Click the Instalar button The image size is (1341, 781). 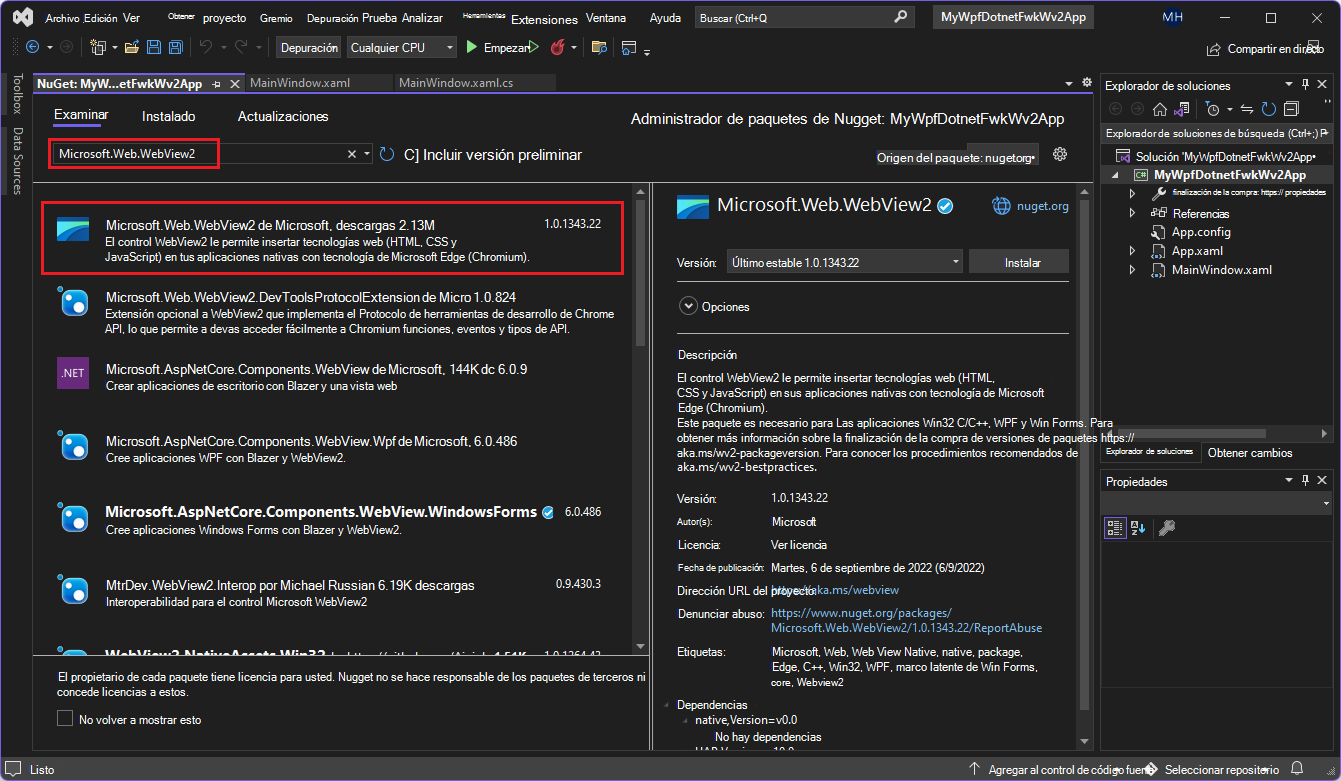coord(1018,262)
